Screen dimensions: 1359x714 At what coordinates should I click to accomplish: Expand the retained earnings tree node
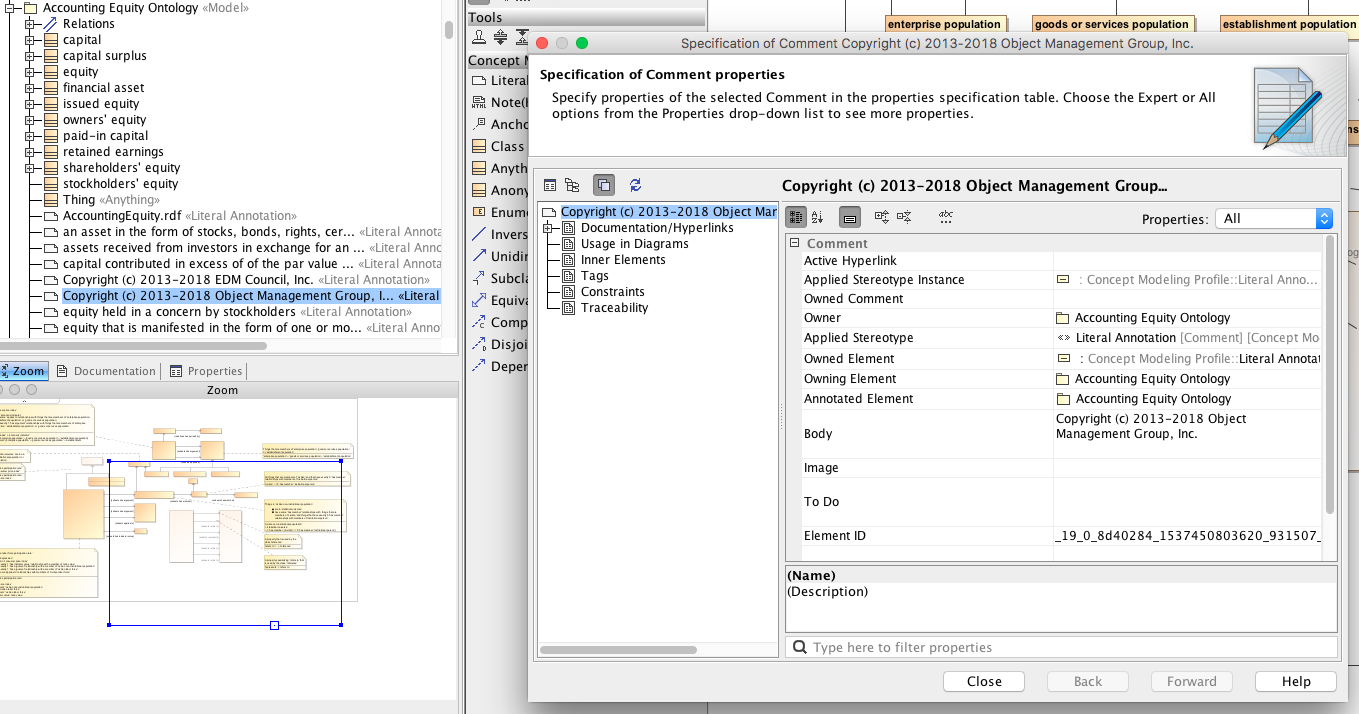point(30,152)
